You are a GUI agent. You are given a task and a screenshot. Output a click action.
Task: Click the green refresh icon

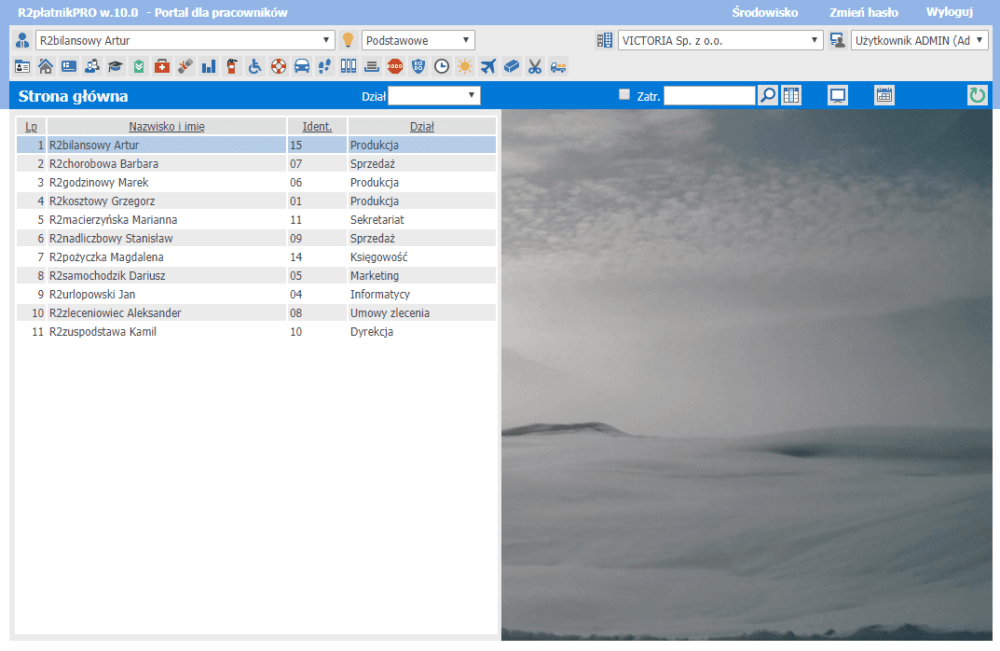[977, 96]
